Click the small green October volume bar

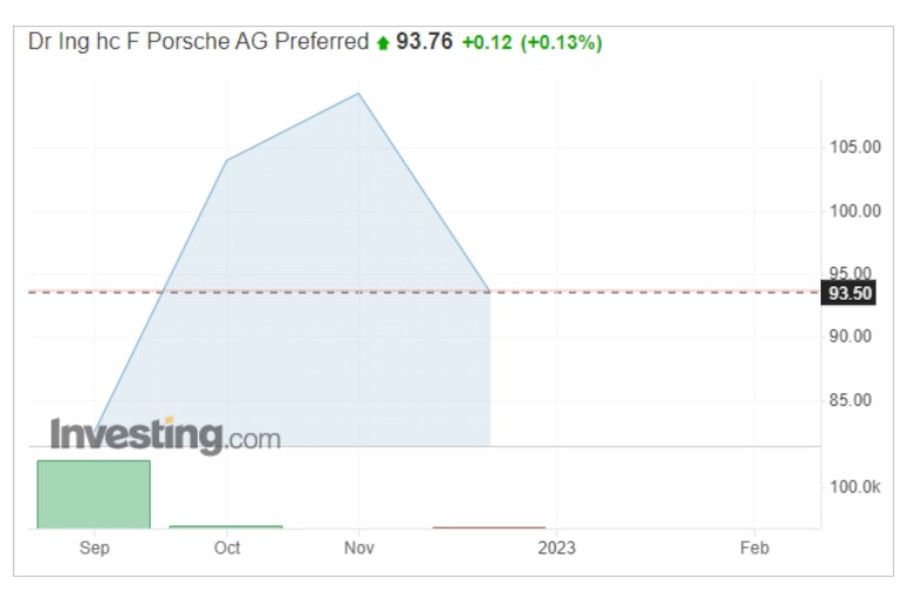(226, 526)
